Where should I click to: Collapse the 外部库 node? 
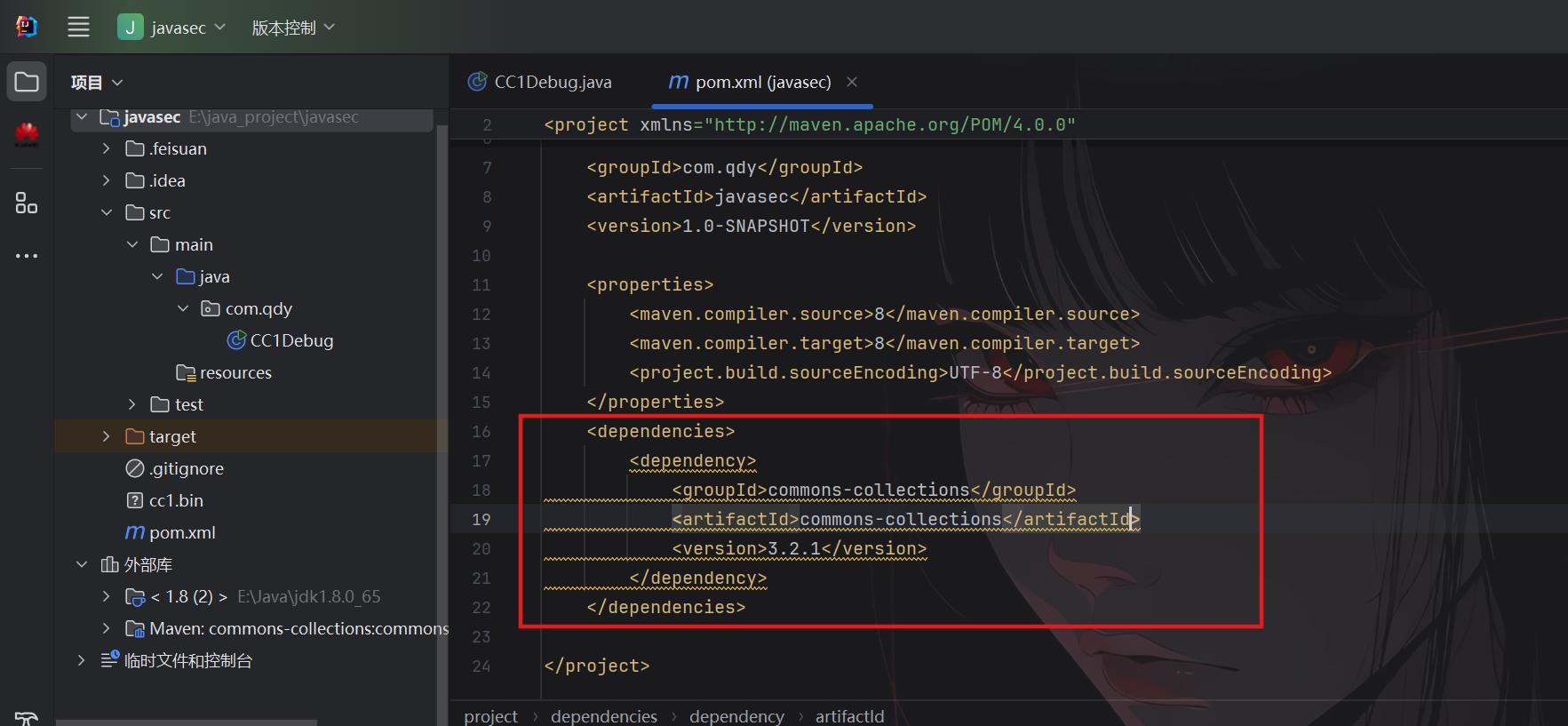click(x=82, y=564)
